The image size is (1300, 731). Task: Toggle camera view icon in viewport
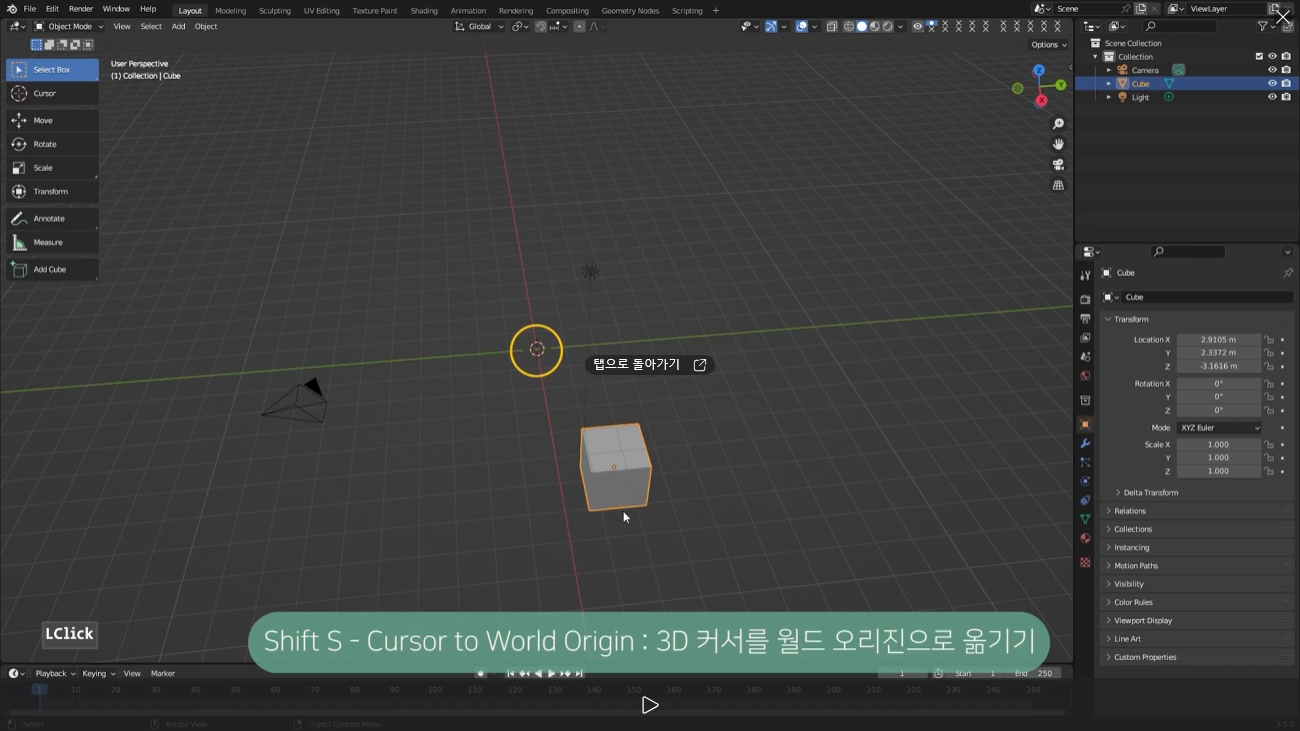click(1058, 164)
